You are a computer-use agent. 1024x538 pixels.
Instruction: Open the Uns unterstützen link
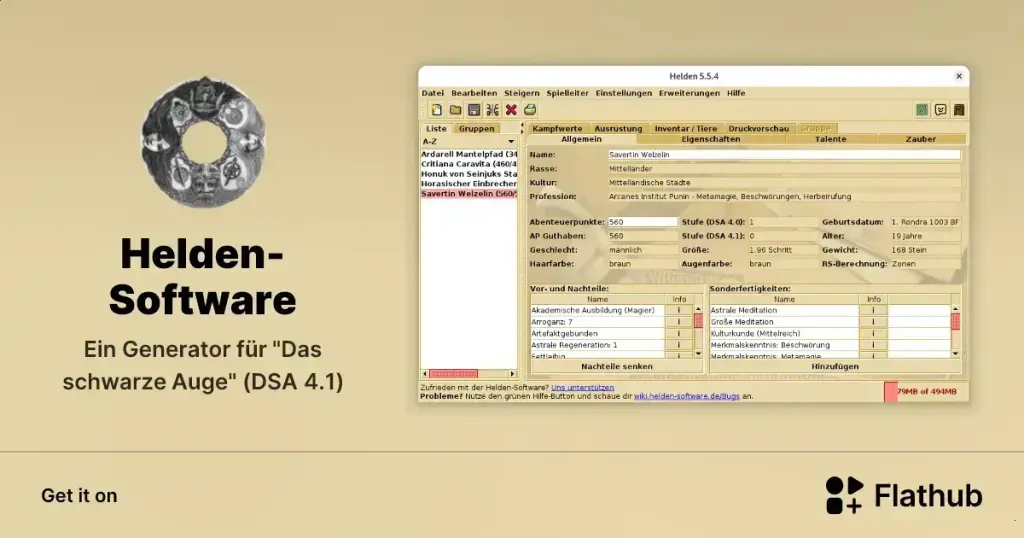[x=583, y=387]
